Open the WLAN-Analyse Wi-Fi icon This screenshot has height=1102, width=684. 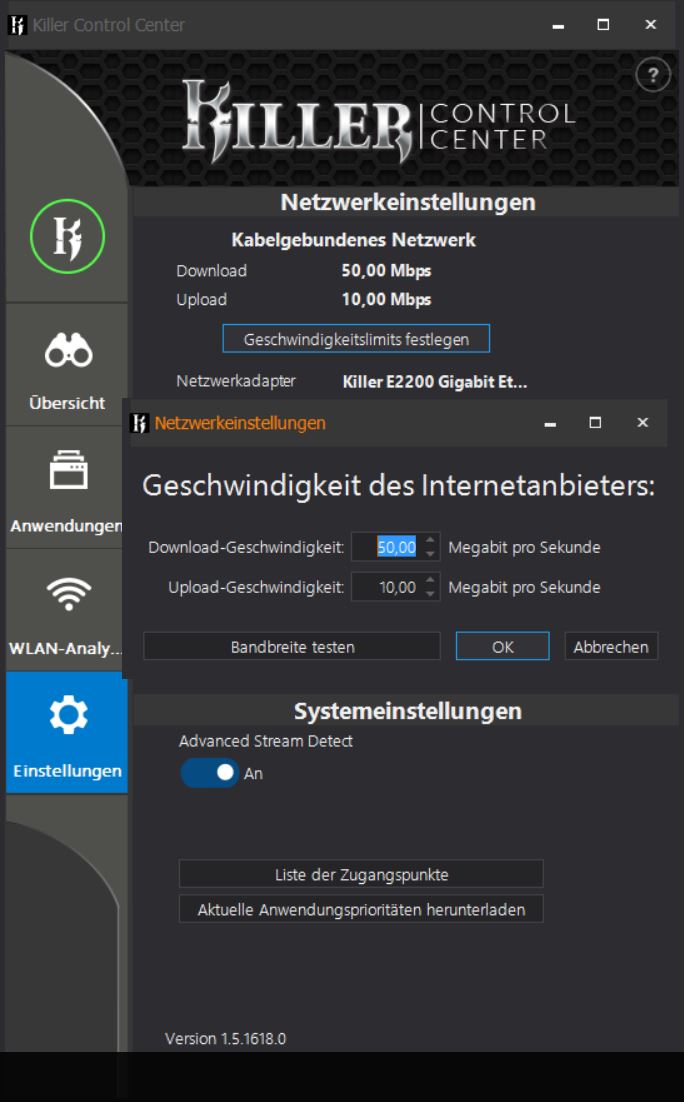pos(67,610)
